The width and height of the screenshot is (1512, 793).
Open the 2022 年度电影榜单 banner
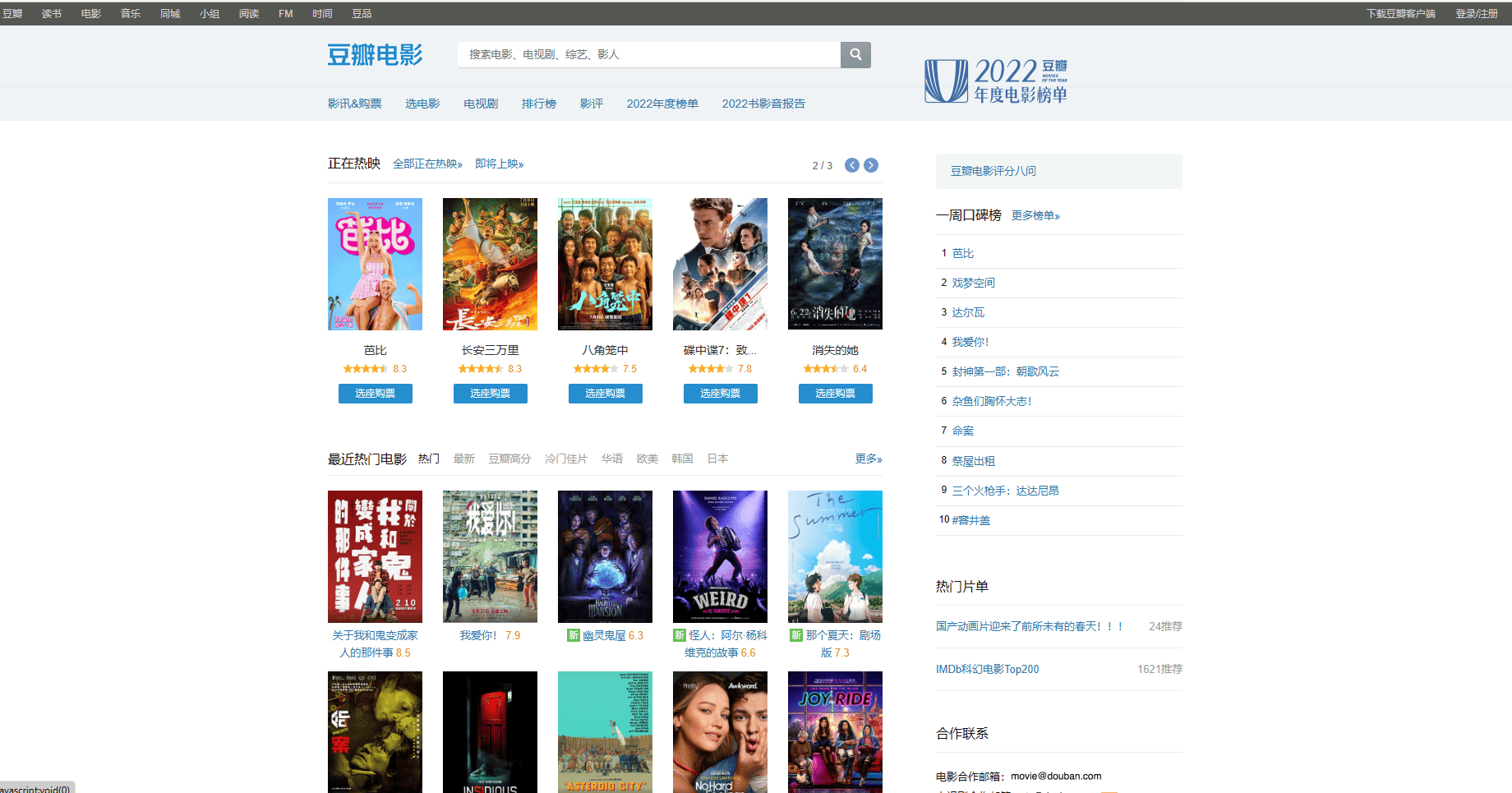pyautogui.click(x=996, y=81)
